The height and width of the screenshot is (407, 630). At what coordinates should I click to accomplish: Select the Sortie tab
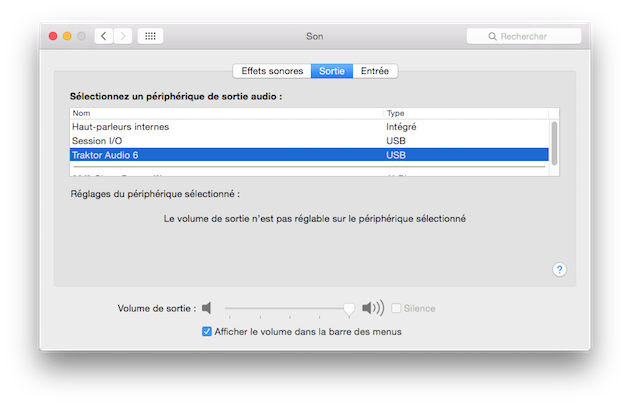pos(332,71)
